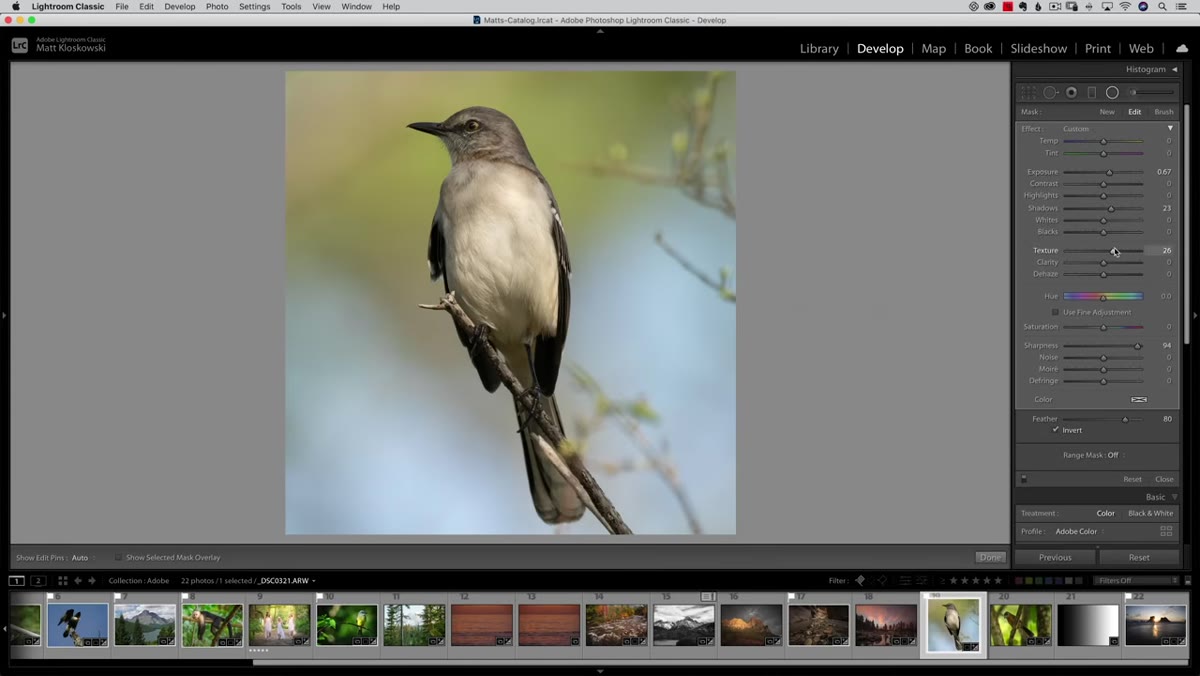Toggle the mask panel on/off switch

[x=1024, y=479]
